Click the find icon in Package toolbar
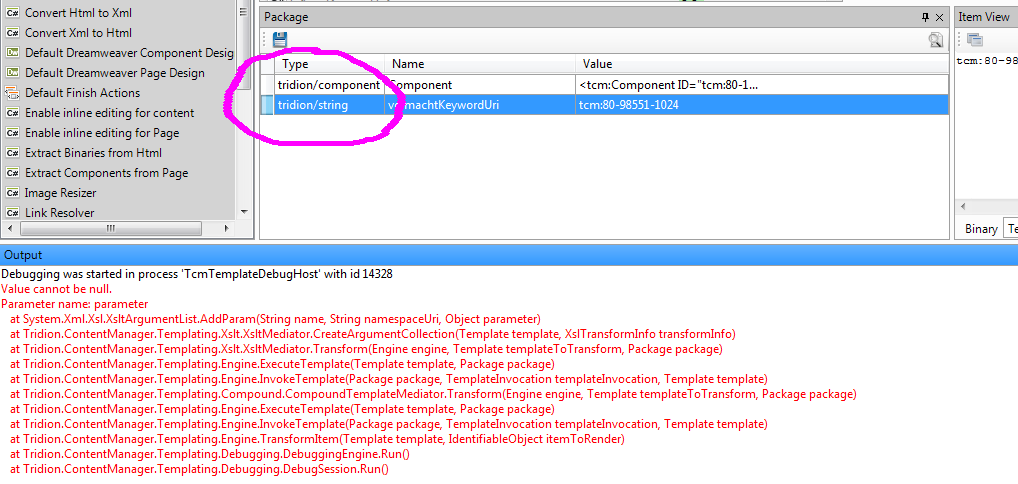 click(935, 40)
